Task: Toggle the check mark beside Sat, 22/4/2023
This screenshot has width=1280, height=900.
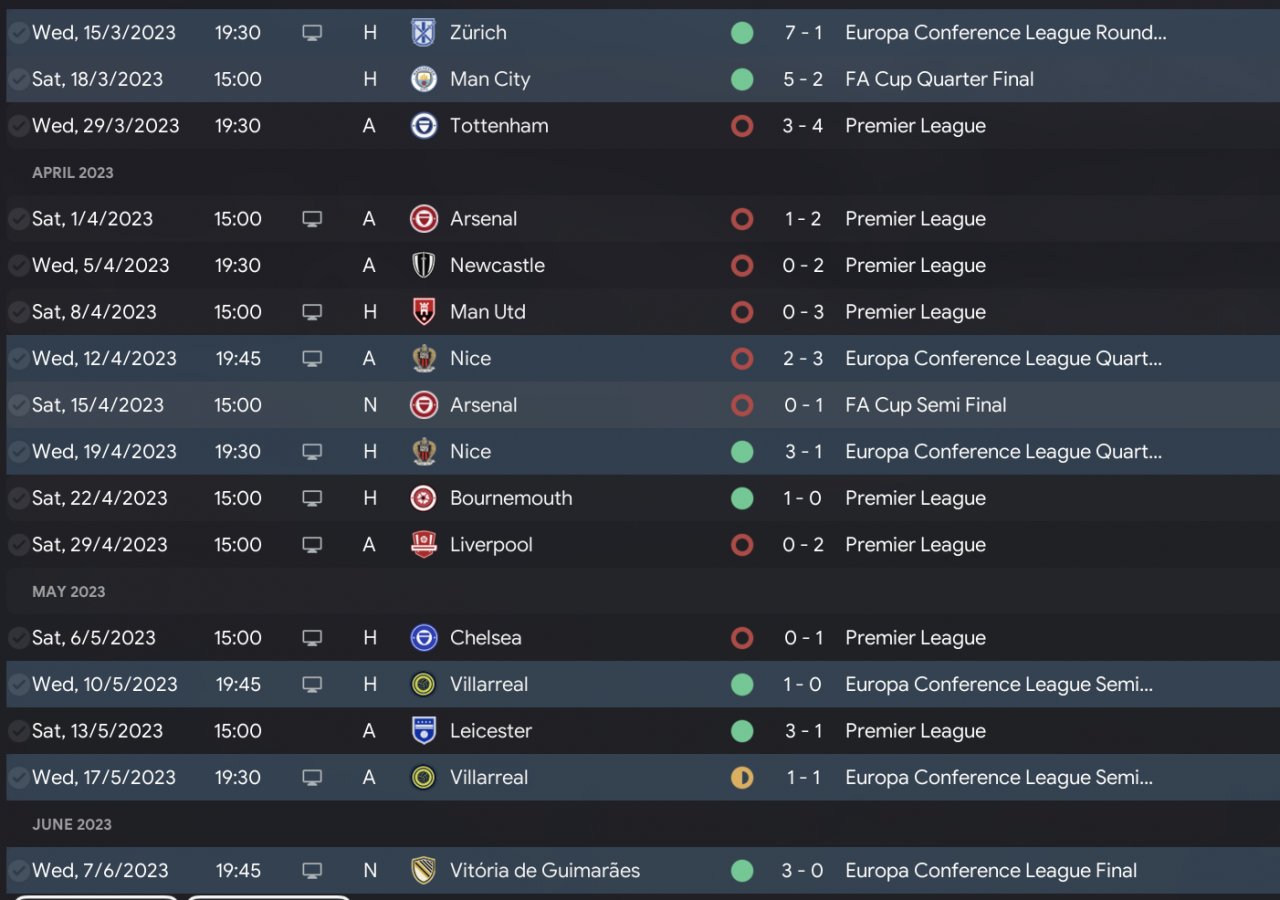Action: [18, 498]
